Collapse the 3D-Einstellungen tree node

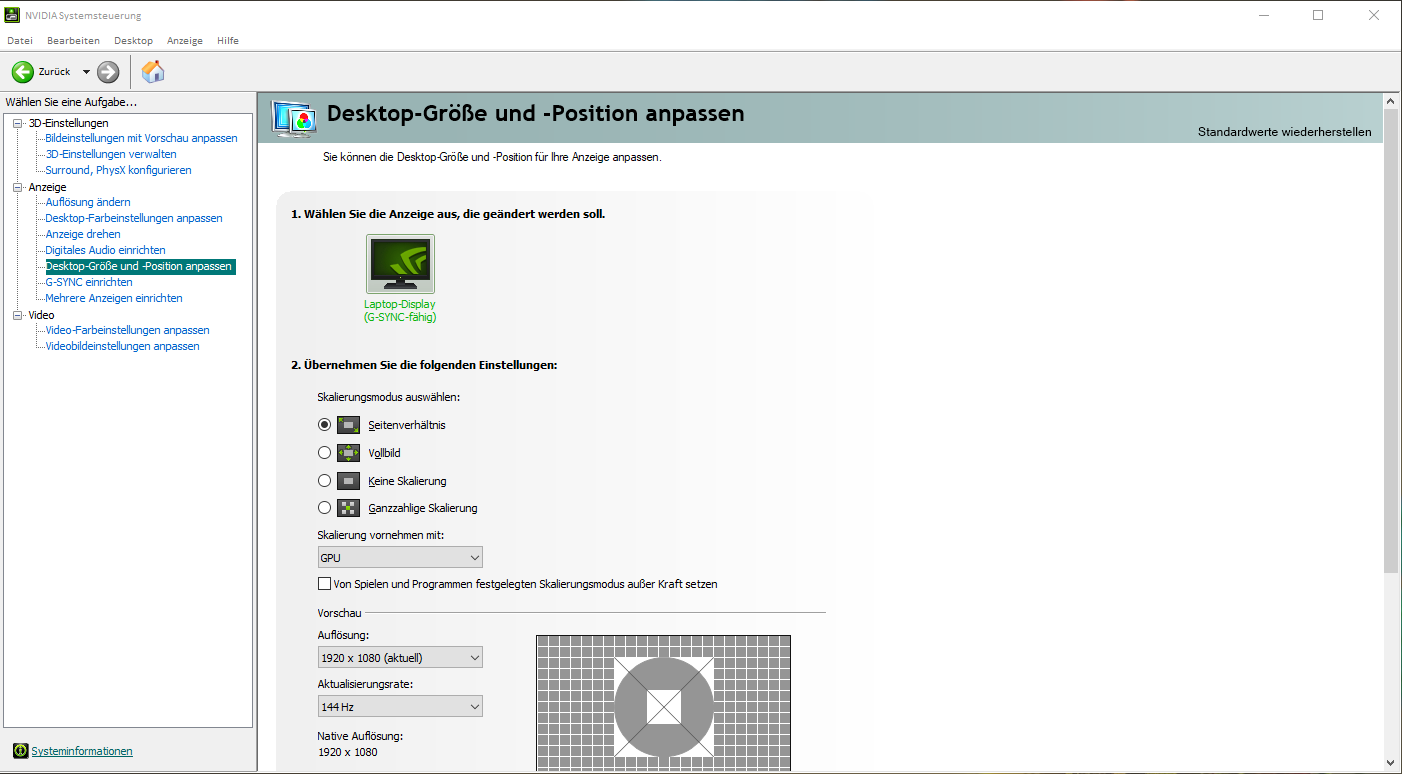pos(17,123)
